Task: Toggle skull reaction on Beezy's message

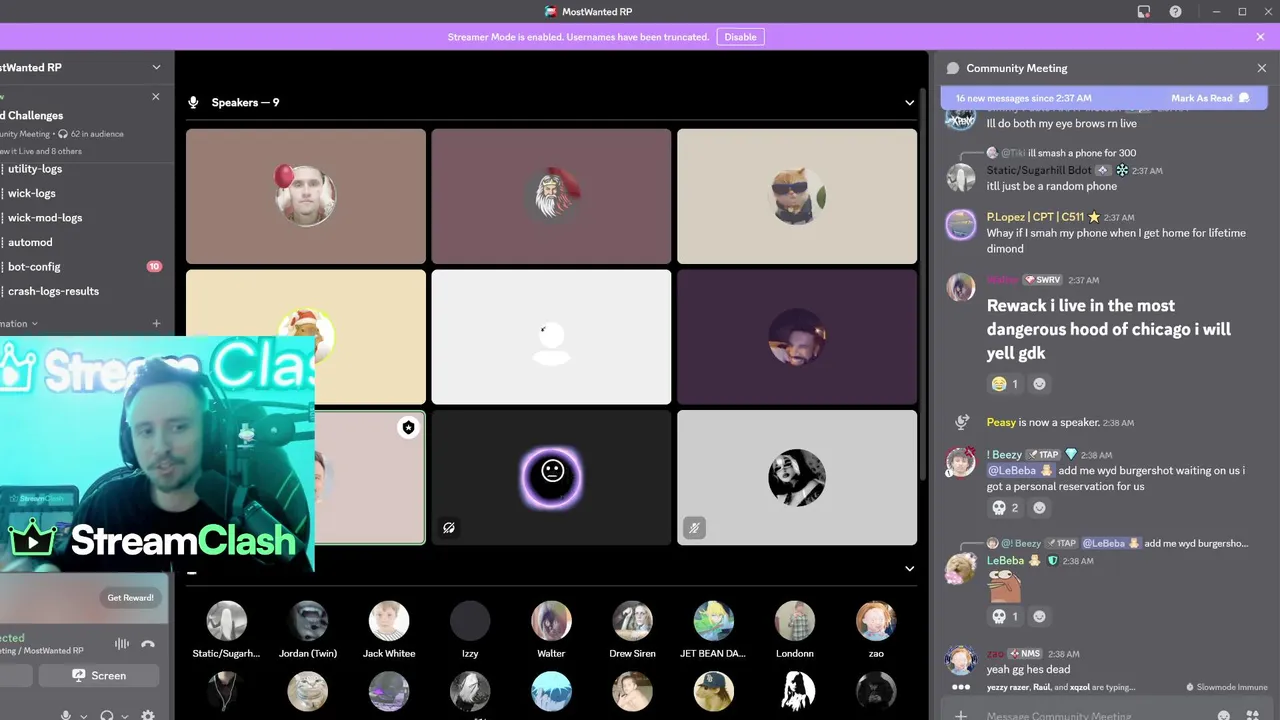Action: click(1005, 508)
